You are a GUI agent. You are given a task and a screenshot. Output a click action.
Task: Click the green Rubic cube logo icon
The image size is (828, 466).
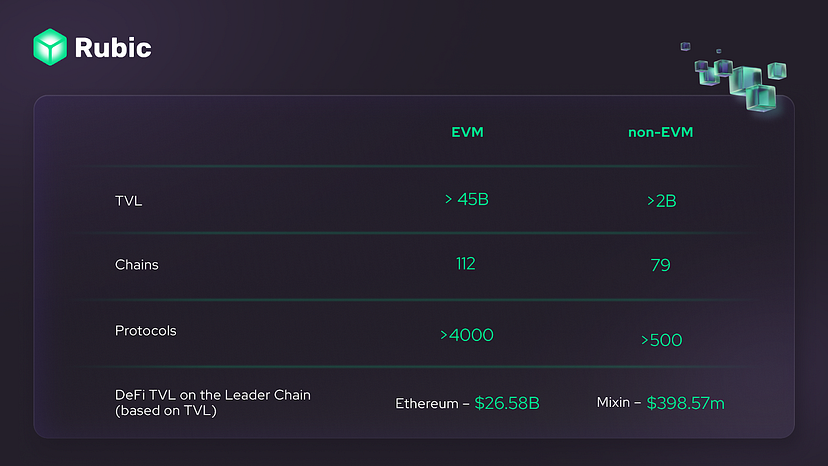[x=50, y=47]
